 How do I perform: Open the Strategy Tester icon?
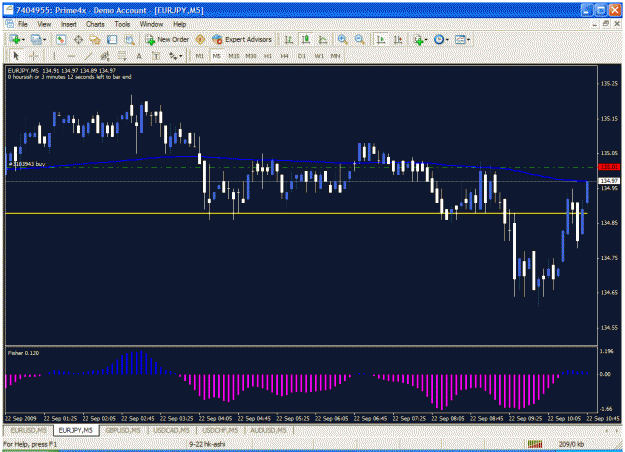pyautogui.click(x=129, y=39)
